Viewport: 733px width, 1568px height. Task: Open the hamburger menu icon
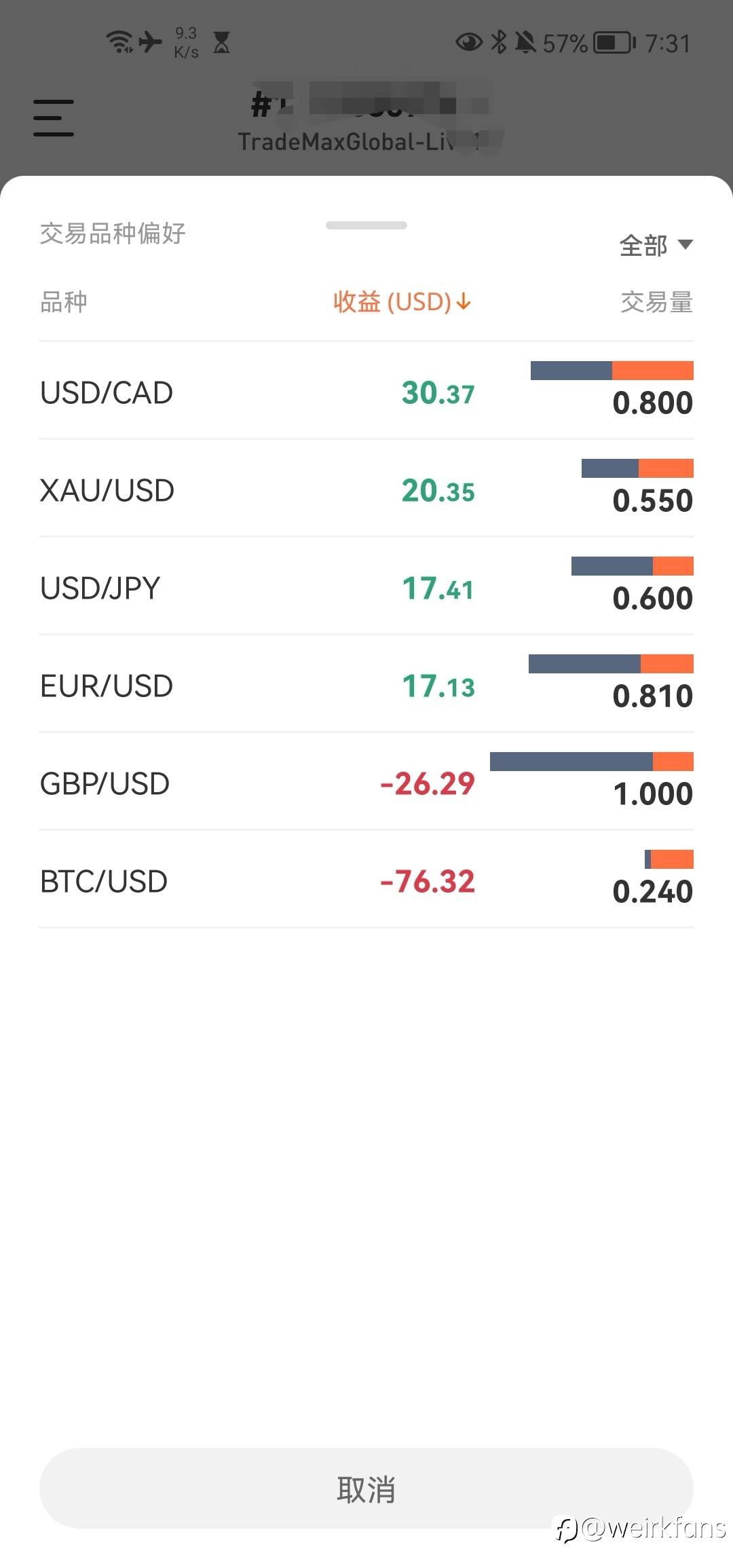pyautogui.click(x=54, y=118)
